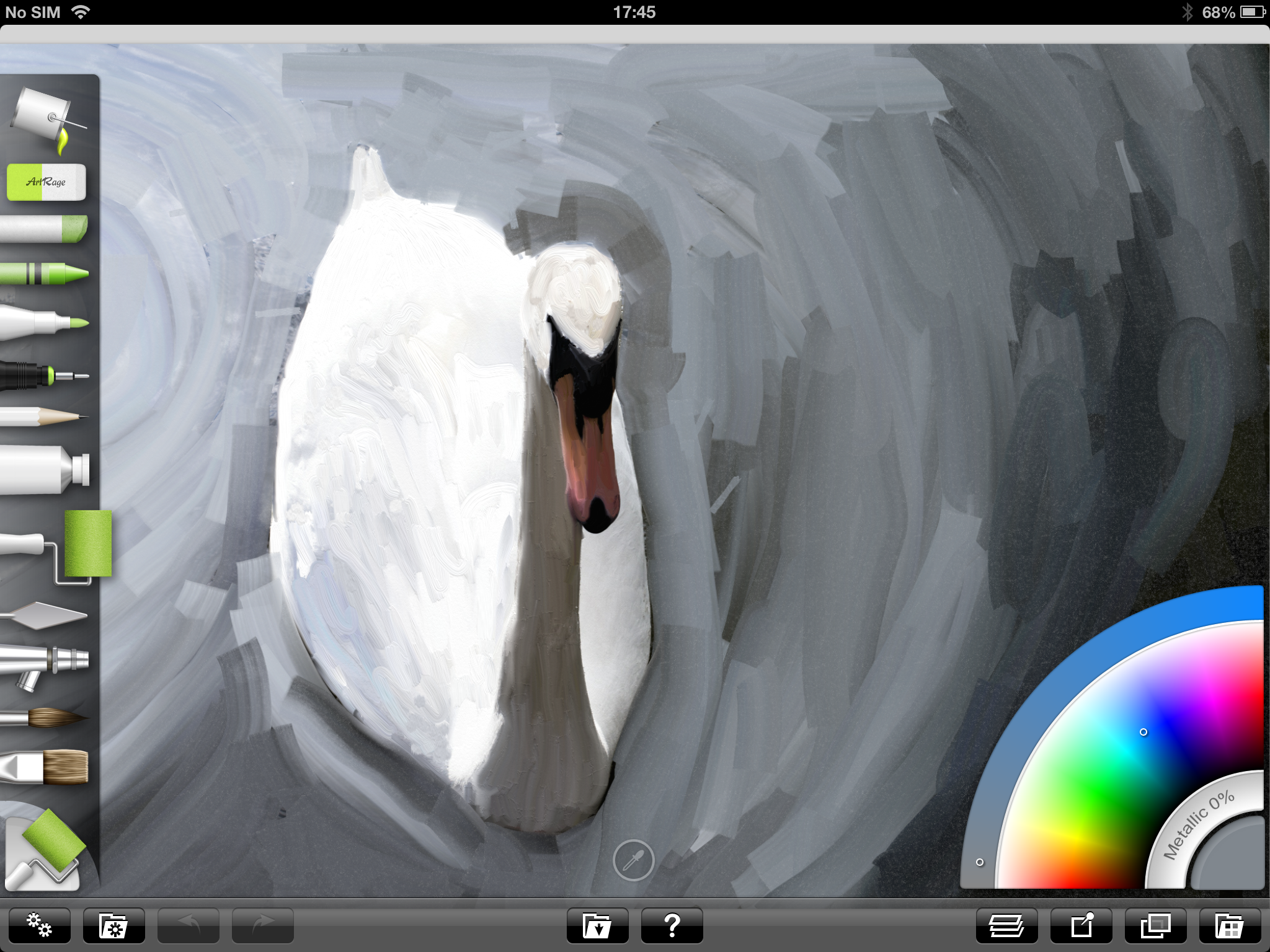Select the paint tube tool
The width and height of the screenshot is (1270, 952).
45,469
